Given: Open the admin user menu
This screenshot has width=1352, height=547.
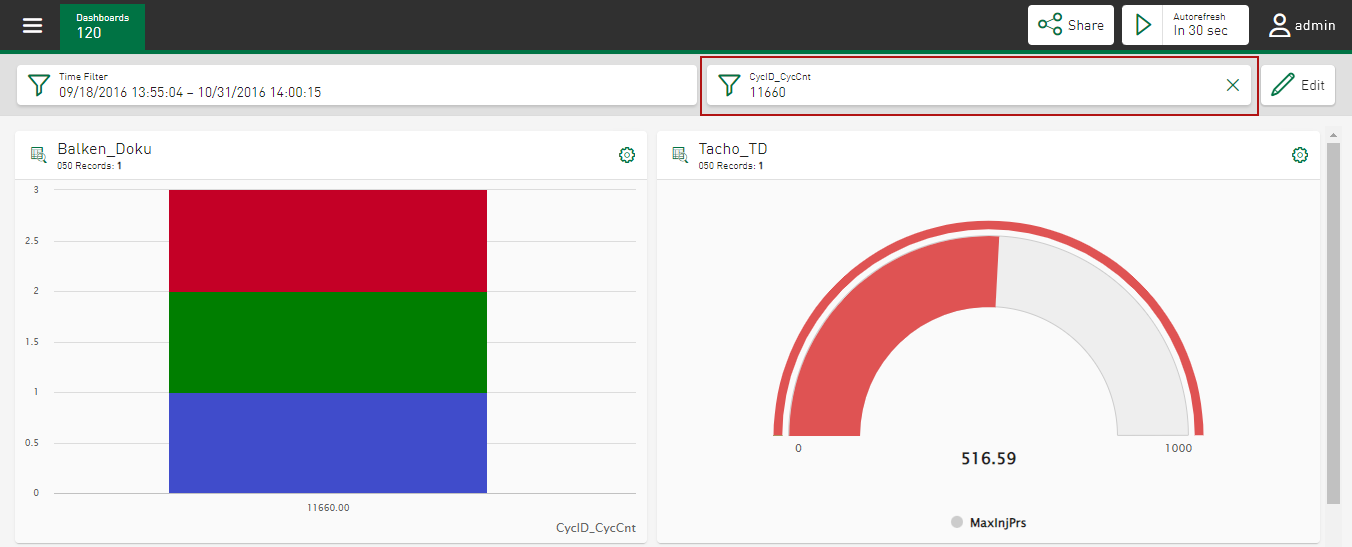Looking at the screenshot, I should 1302,25.
